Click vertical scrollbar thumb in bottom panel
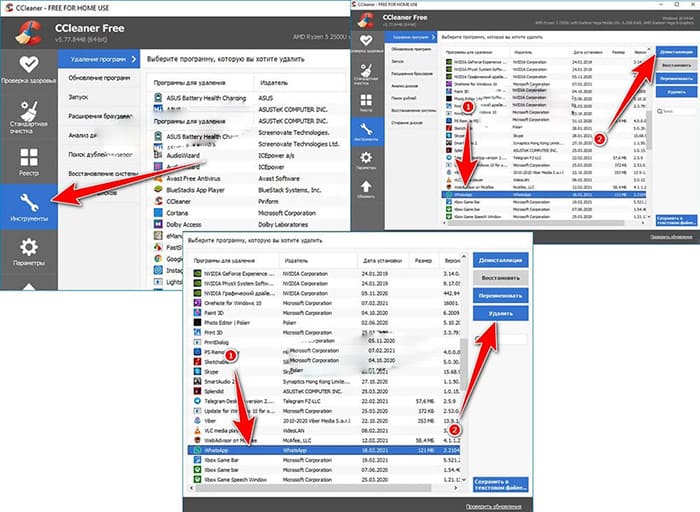 coord(464,363)
